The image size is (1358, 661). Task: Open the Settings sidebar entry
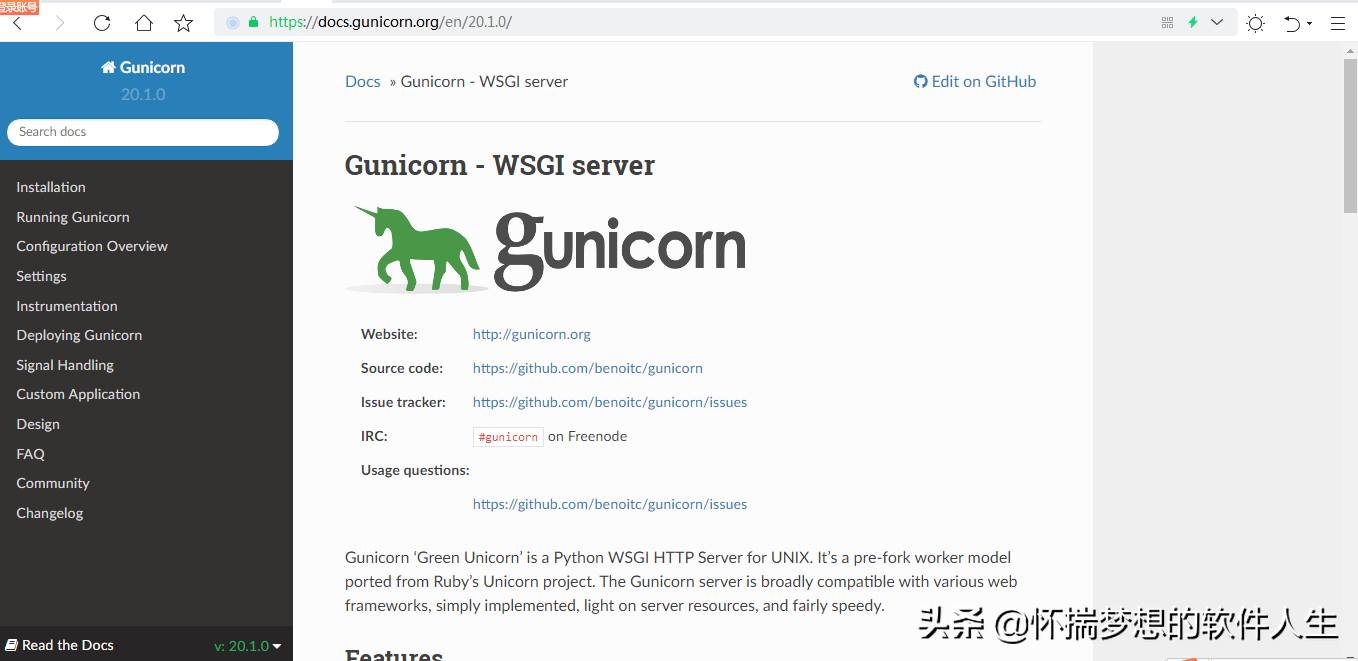42,276
